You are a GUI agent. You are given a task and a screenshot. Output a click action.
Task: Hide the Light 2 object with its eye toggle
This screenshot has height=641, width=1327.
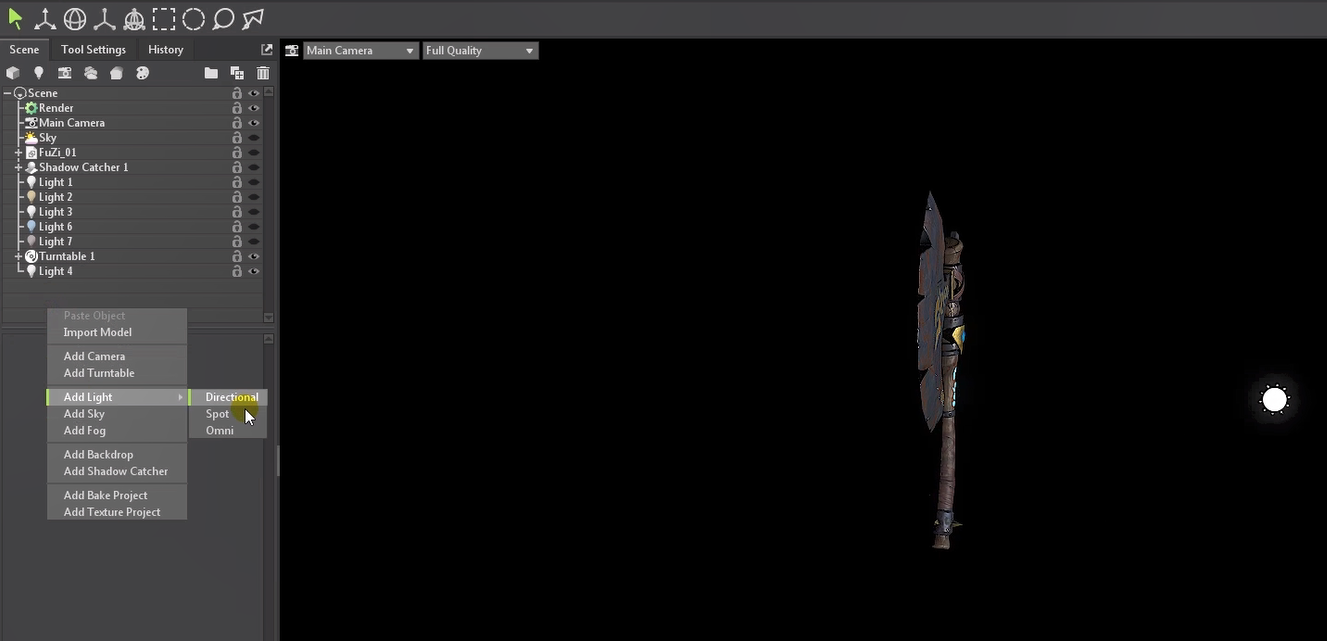coord(253,196)
